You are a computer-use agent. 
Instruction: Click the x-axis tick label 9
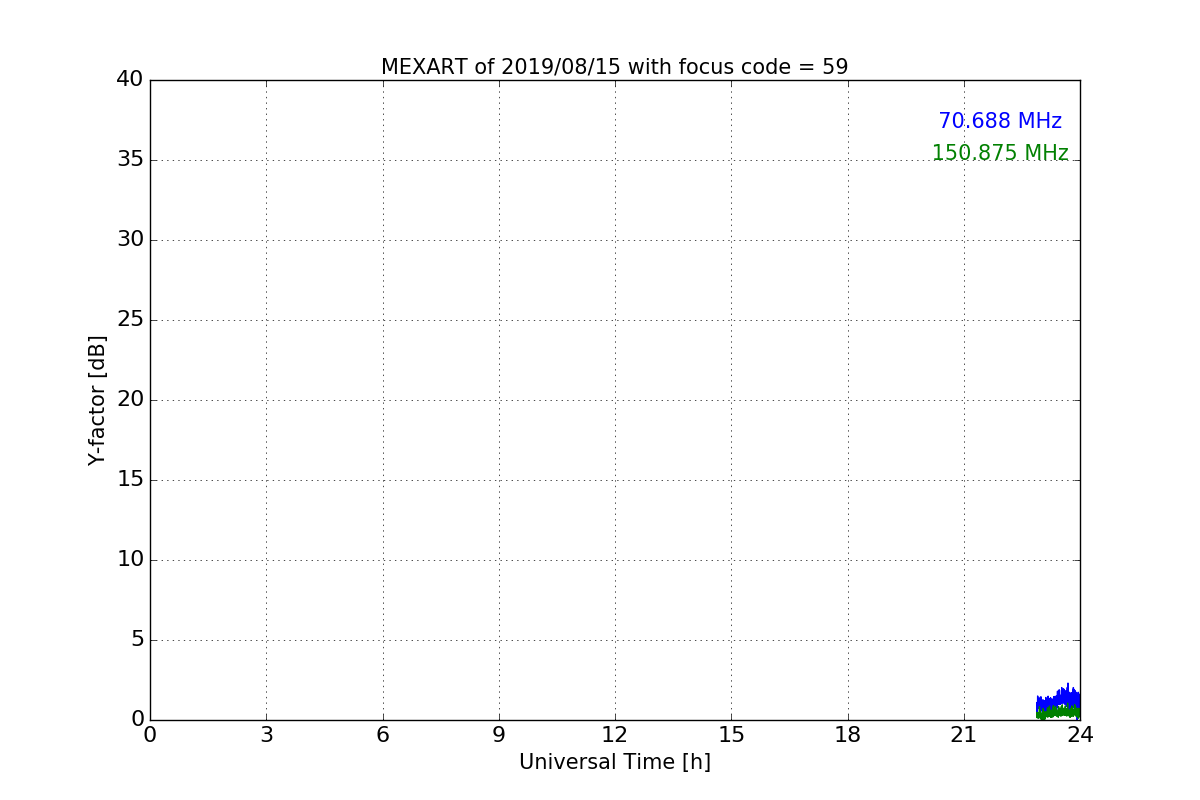coord(499,735)
